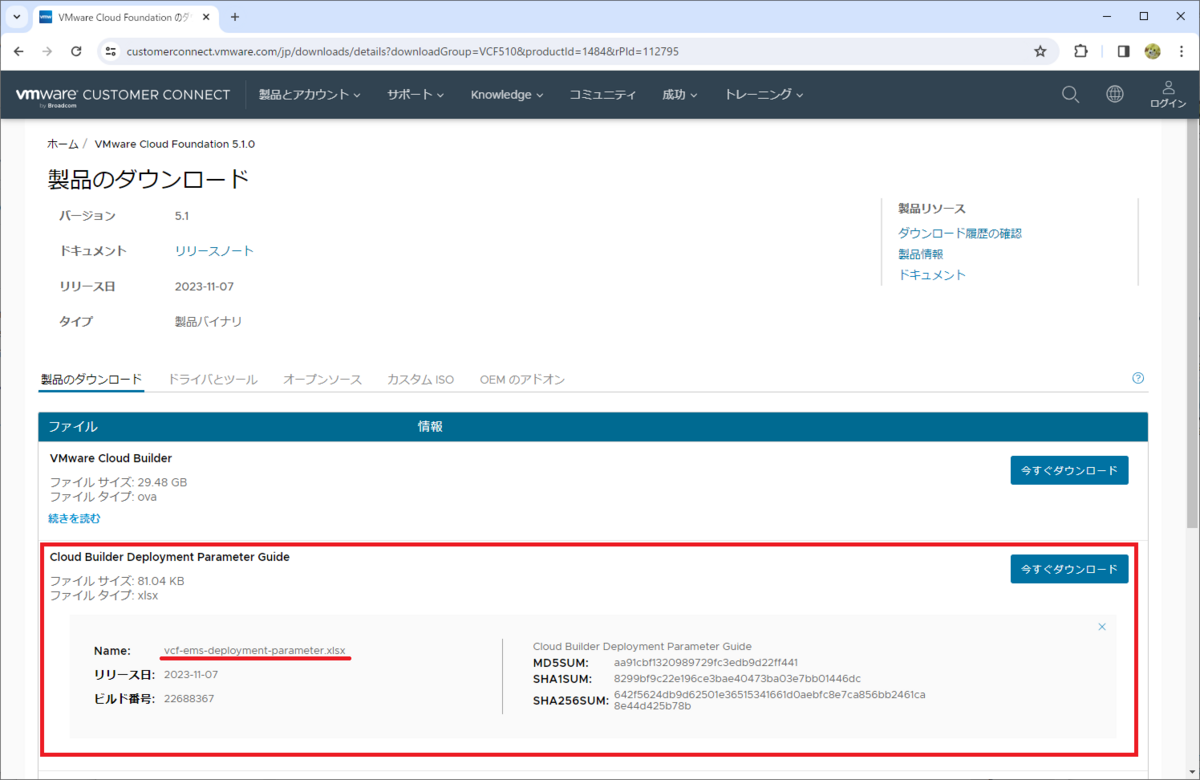The width and height of the screenshot is (1200, 780).
Task: Click the browser back arrow
Action: tap(18, 51)
